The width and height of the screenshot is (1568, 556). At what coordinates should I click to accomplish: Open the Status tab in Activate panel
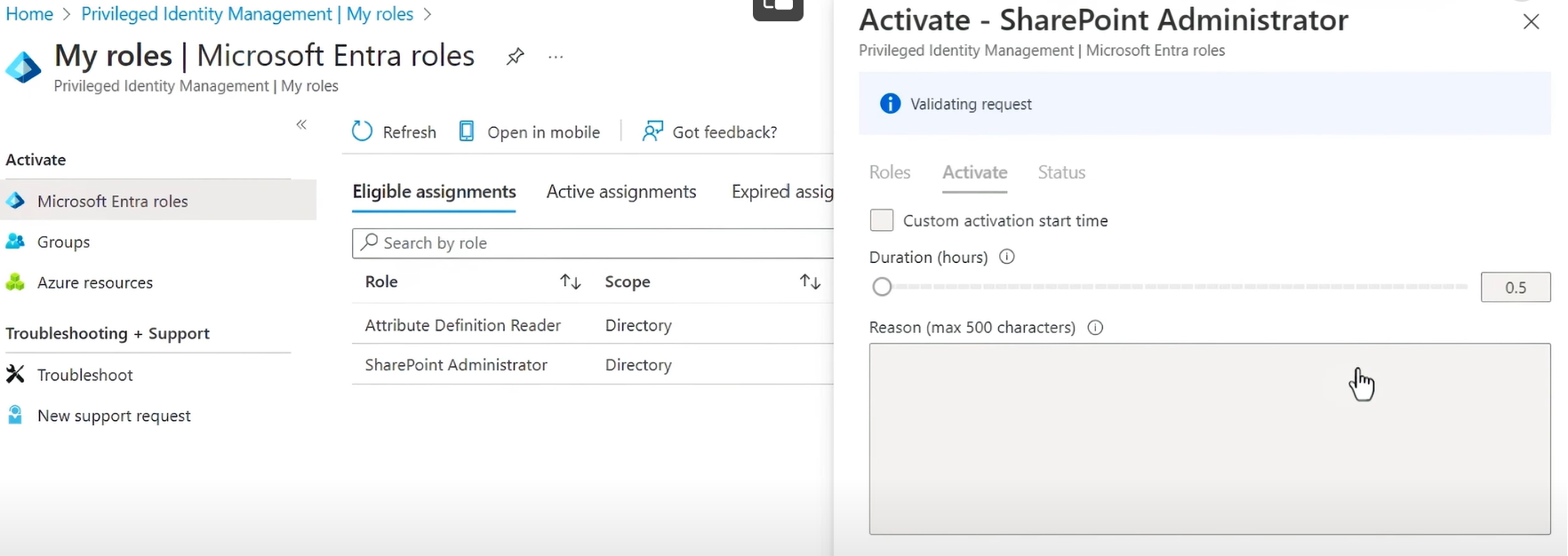[x=1061, y=172]
